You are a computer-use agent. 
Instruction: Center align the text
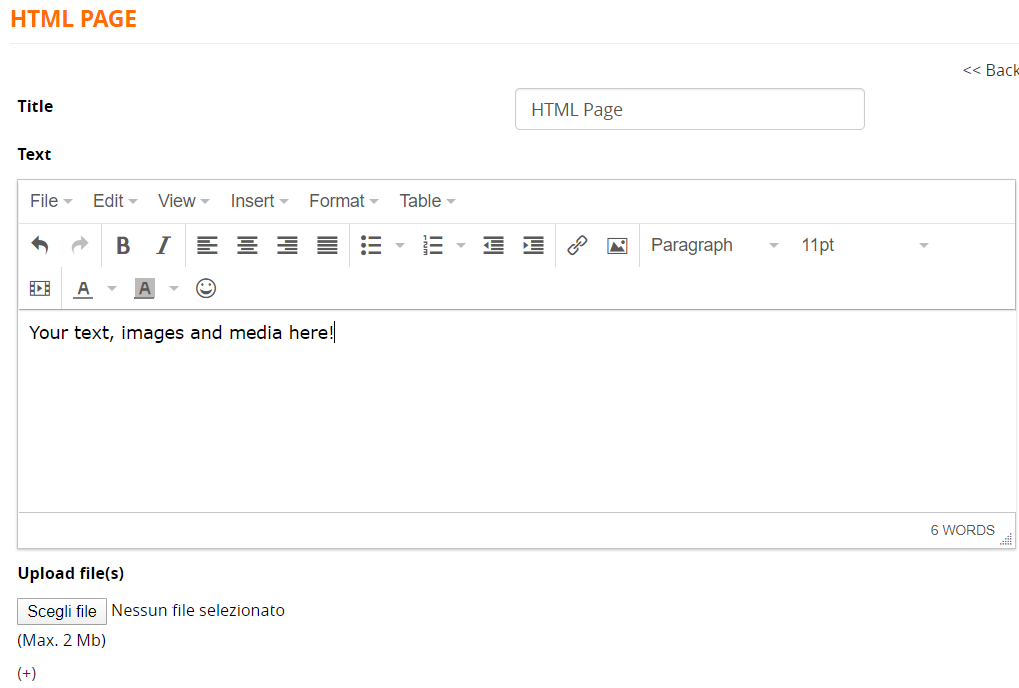coord(247,245)
